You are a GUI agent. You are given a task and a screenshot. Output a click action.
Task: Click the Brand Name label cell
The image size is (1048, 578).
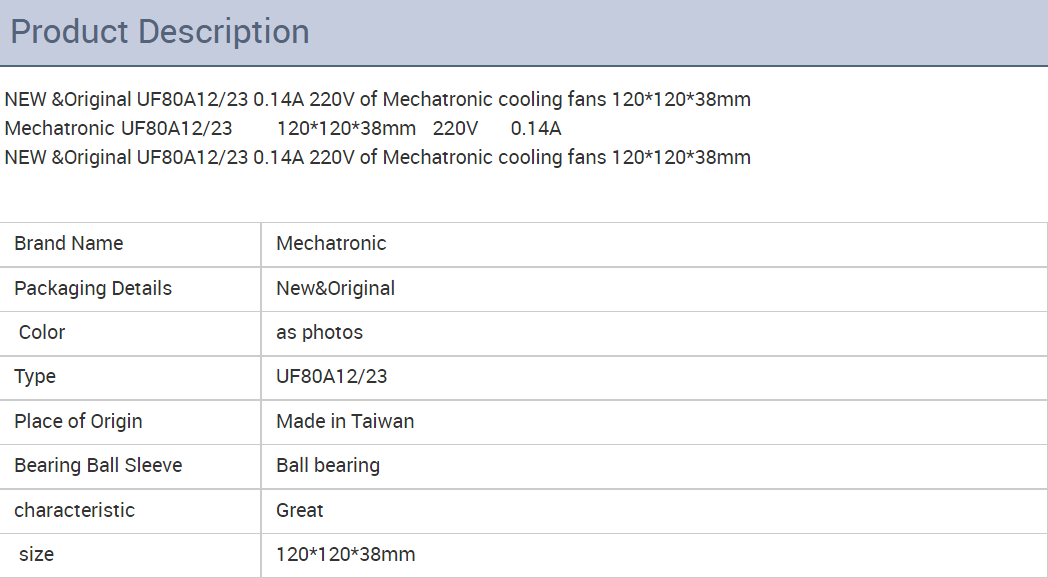69,243
